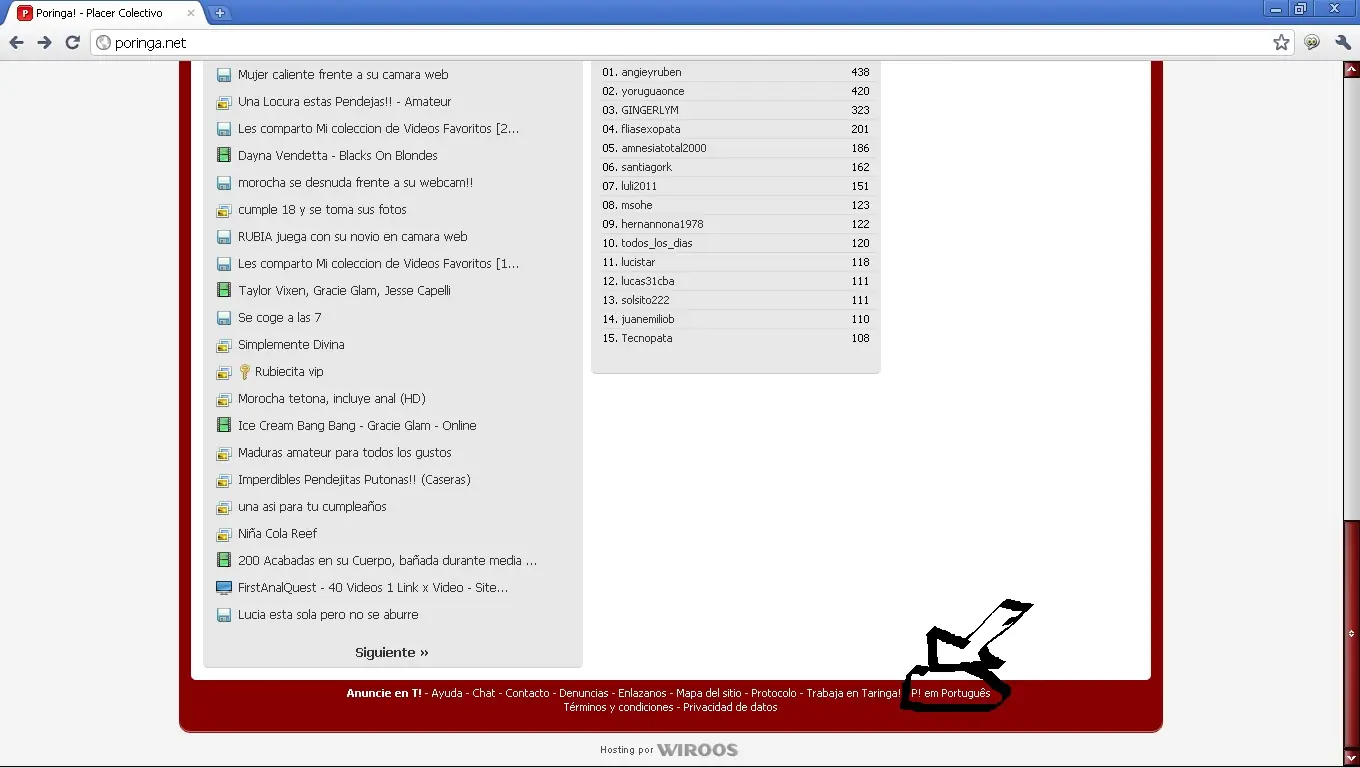This screenshot has width=1360, height=768.
Task: Select the Poringa! - Placer Colectivo tab
Action: (x=105, y=13)
